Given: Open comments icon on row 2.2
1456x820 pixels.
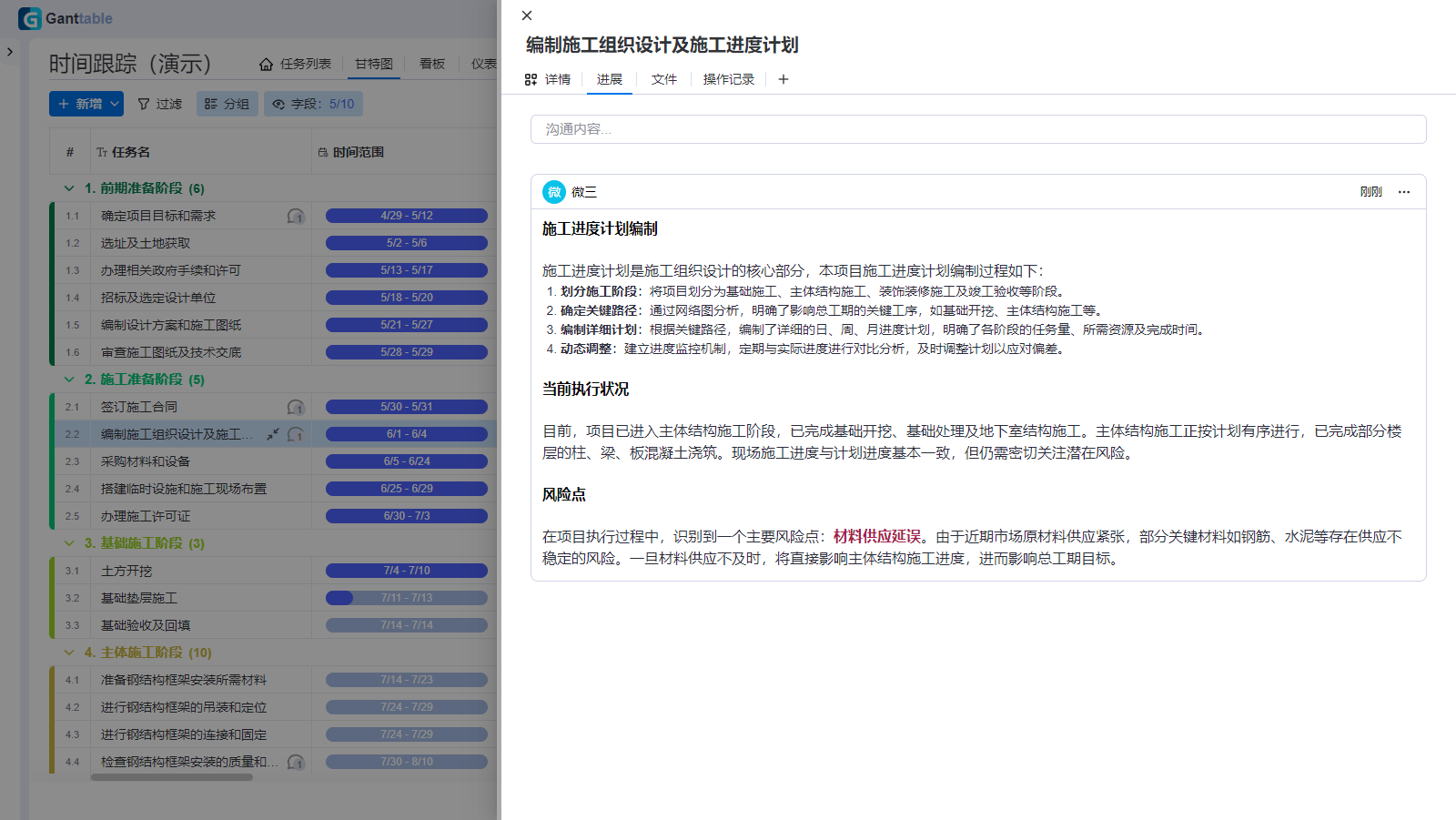Looking at the screenshot, I should [x=296, y=434].
